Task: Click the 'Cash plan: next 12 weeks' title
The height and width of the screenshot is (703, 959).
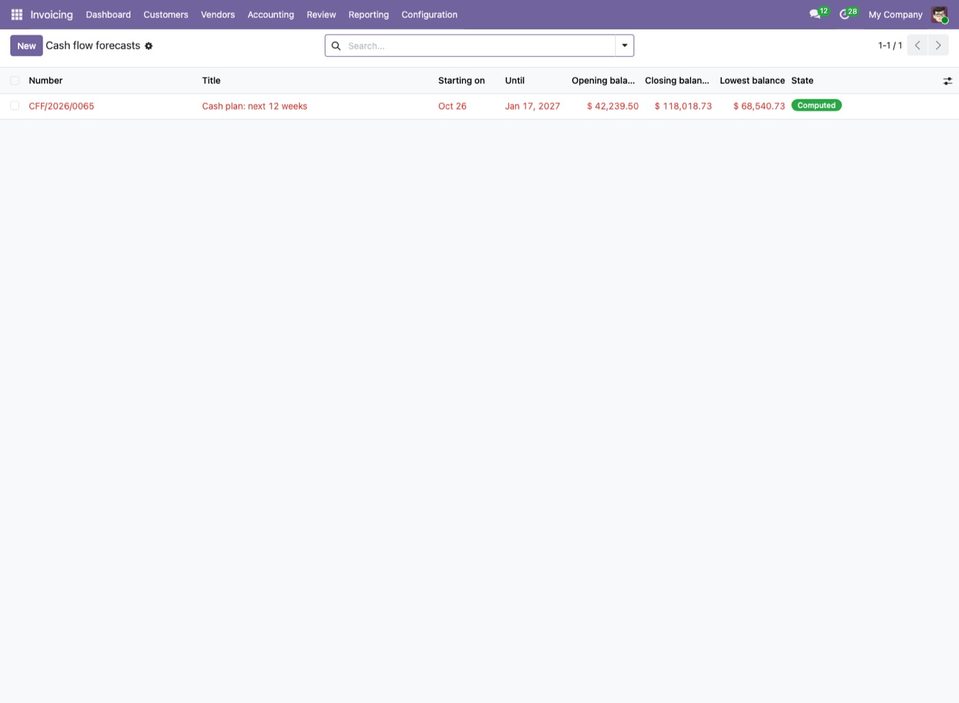Action: pos(254,106)
